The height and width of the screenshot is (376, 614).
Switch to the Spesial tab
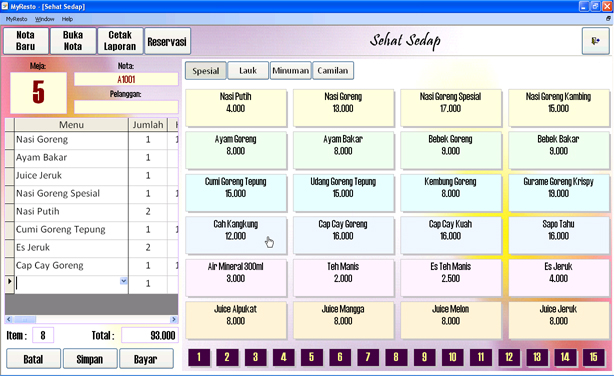(206, 71)
